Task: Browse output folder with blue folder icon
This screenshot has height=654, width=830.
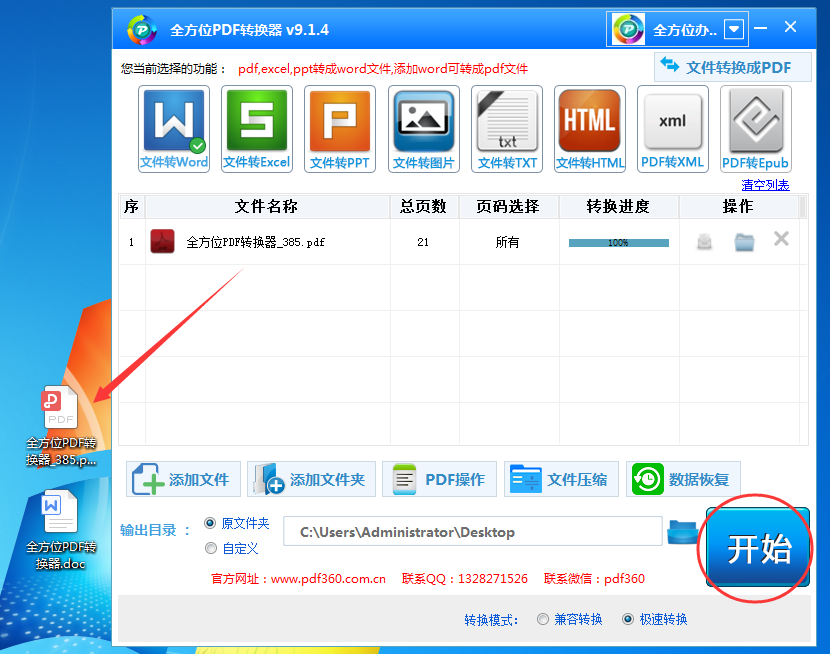Action: pyautogui.click(x=682, y=531)
